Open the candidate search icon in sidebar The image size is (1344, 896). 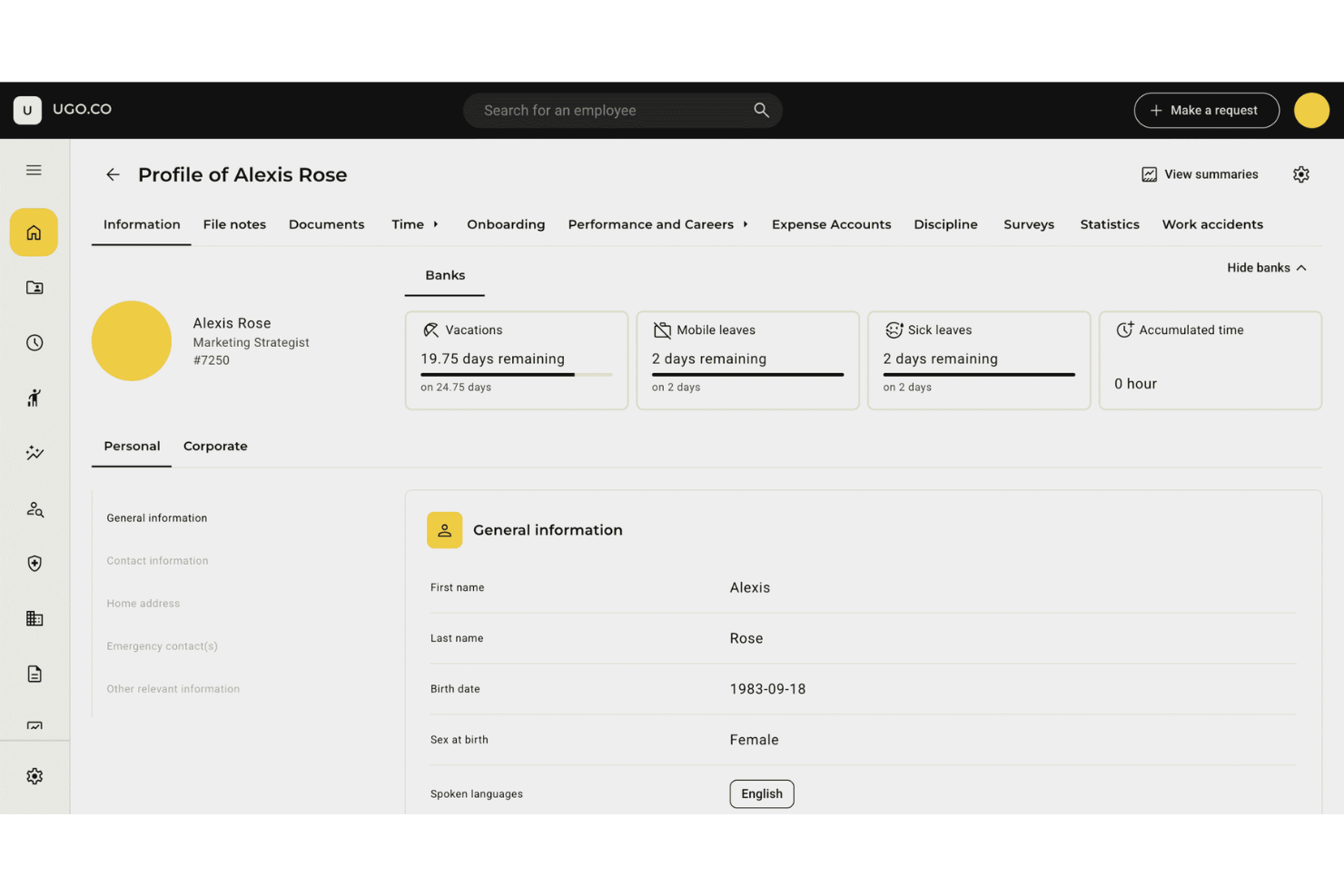(x=34, y=509)
